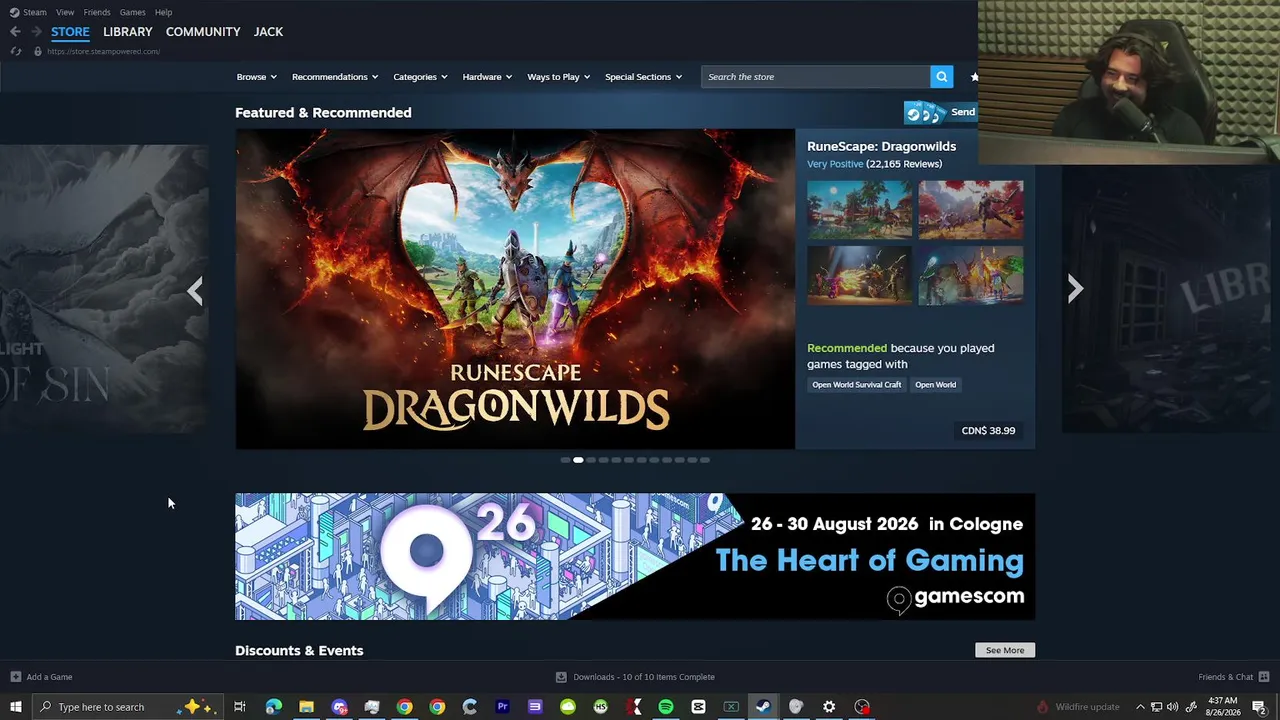View the top-left RuneScape screenshot thumbnail
The image size is (1280, 720).
click(860, 210)
